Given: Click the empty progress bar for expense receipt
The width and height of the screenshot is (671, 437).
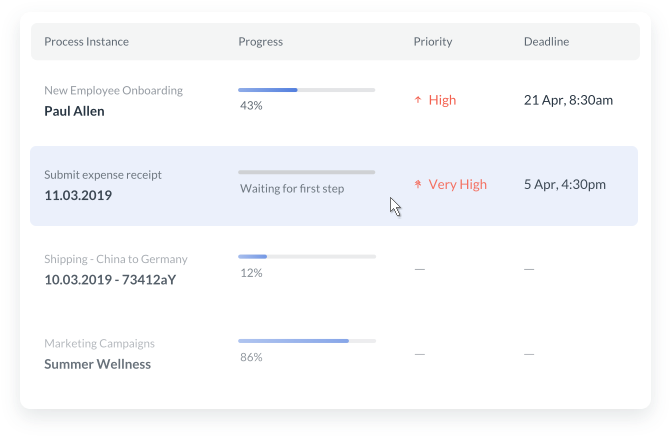Looking at the screenshot, I should point(306,172).
